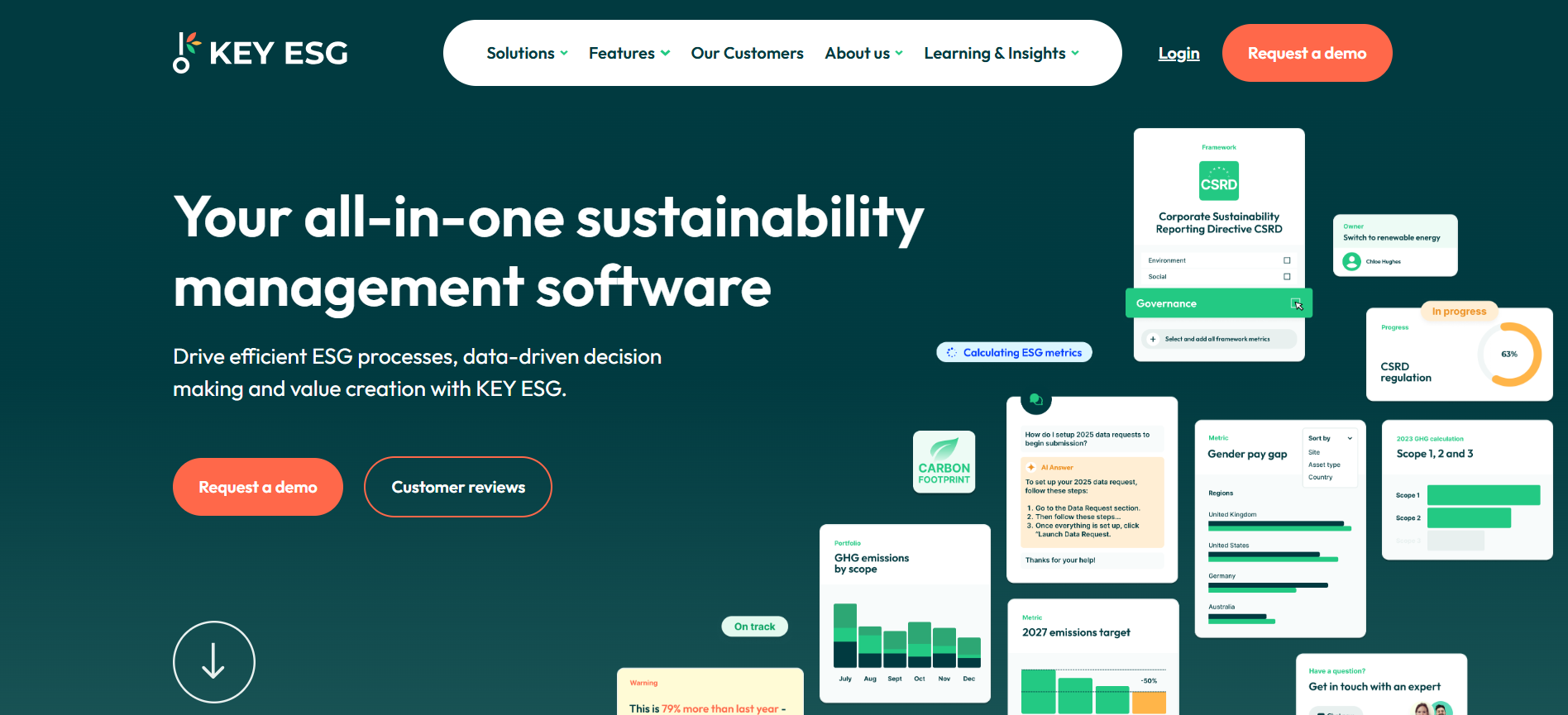Screen dimensions: 1568x715
Task: Click the Germany region row
Action: pyautogui.click(x=1268, y=583)
